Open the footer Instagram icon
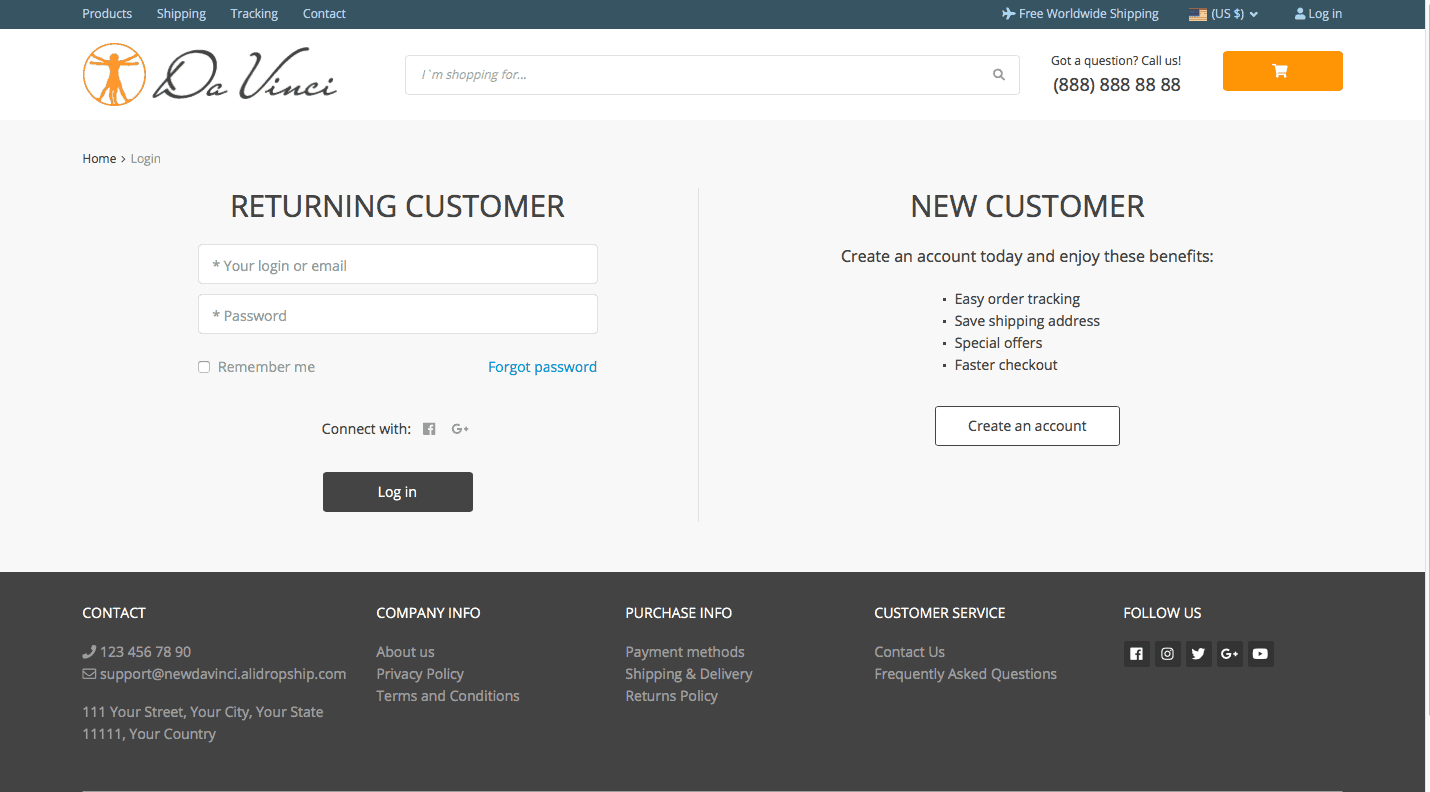The image size is (1430, 792). coord(1167,654)
